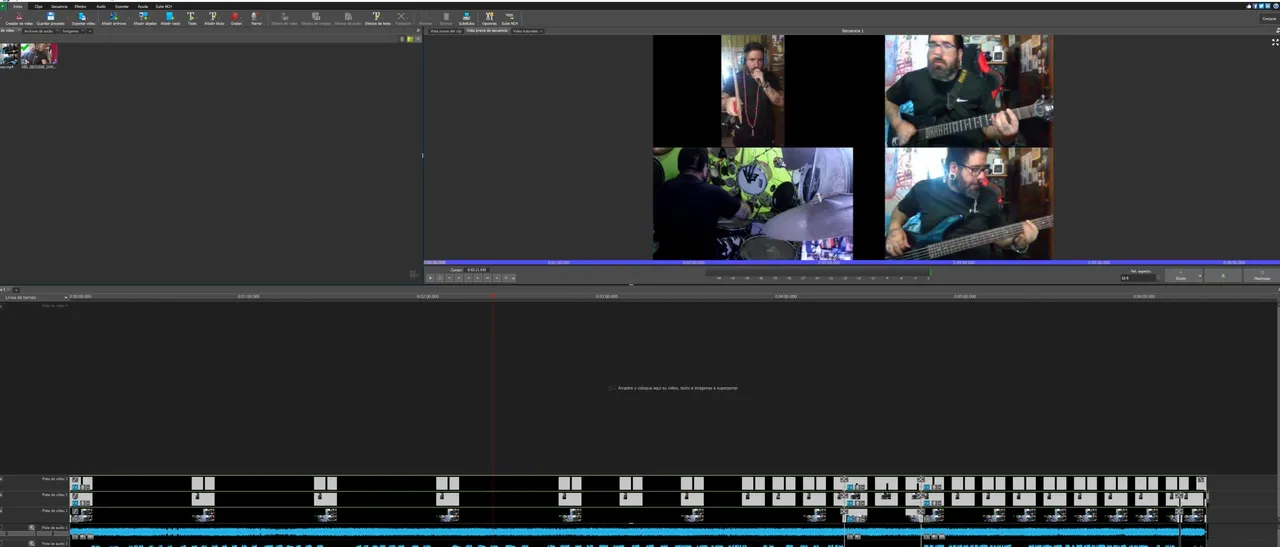The image size is (1280, 547).
Task: Open the Secuencia menu
Action: [x=59, y=6]
